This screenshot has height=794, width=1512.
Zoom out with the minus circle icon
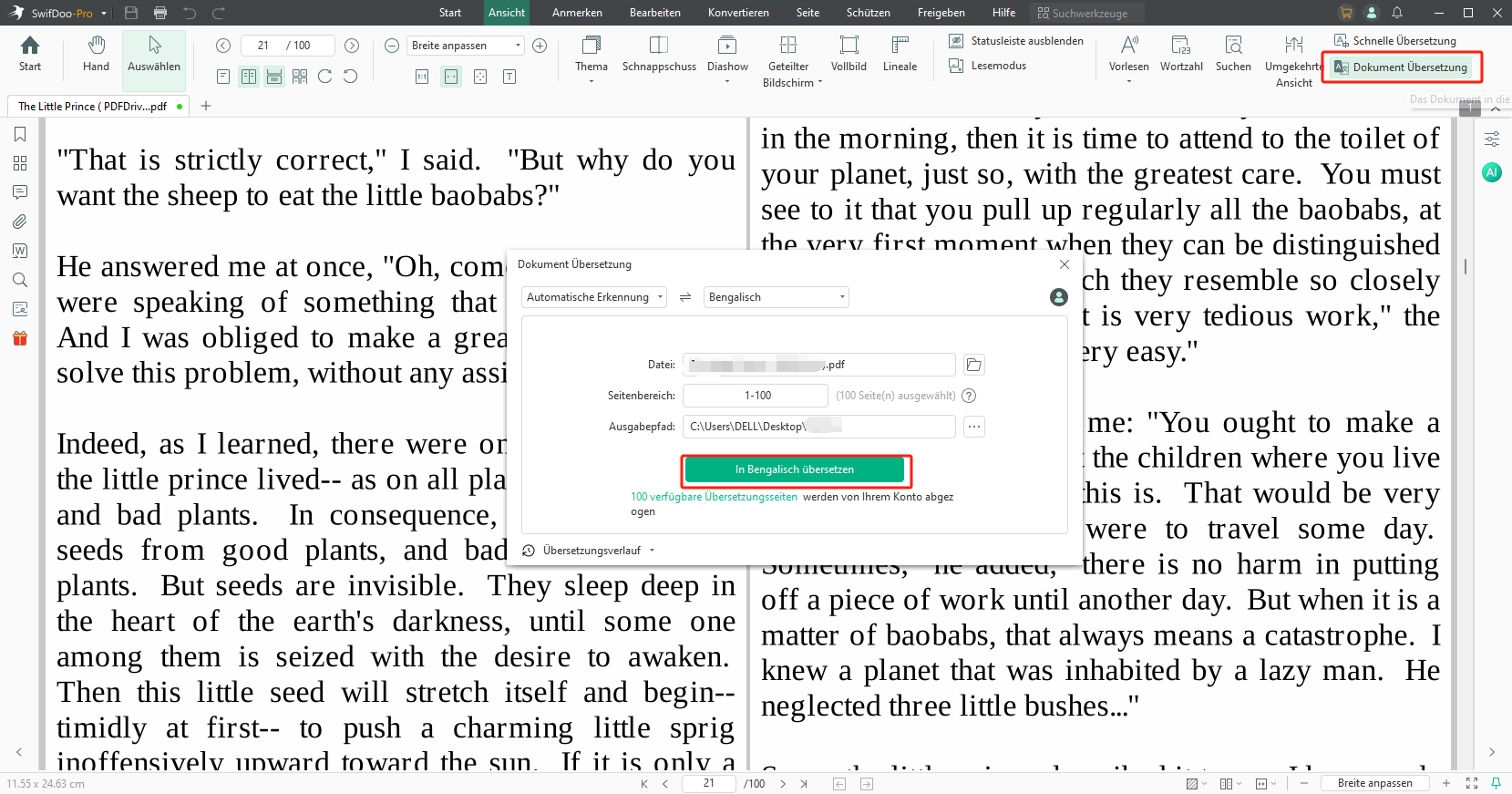(x=392, y=46)
